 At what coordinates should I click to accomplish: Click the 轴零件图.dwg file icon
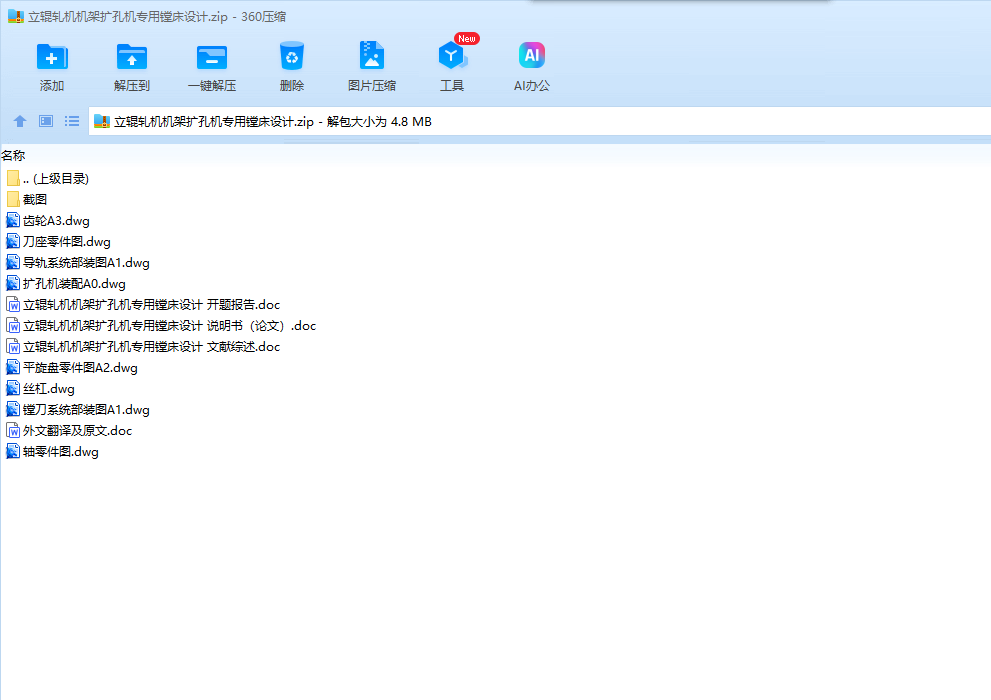(x=13, y=452)
